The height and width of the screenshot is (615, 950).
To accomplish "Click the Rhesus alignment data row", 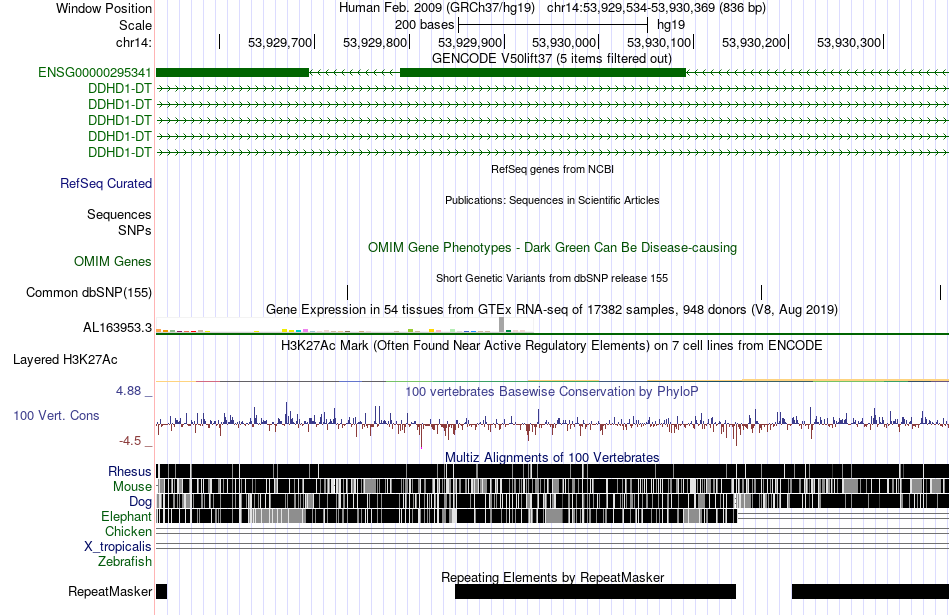I will 553,471.
